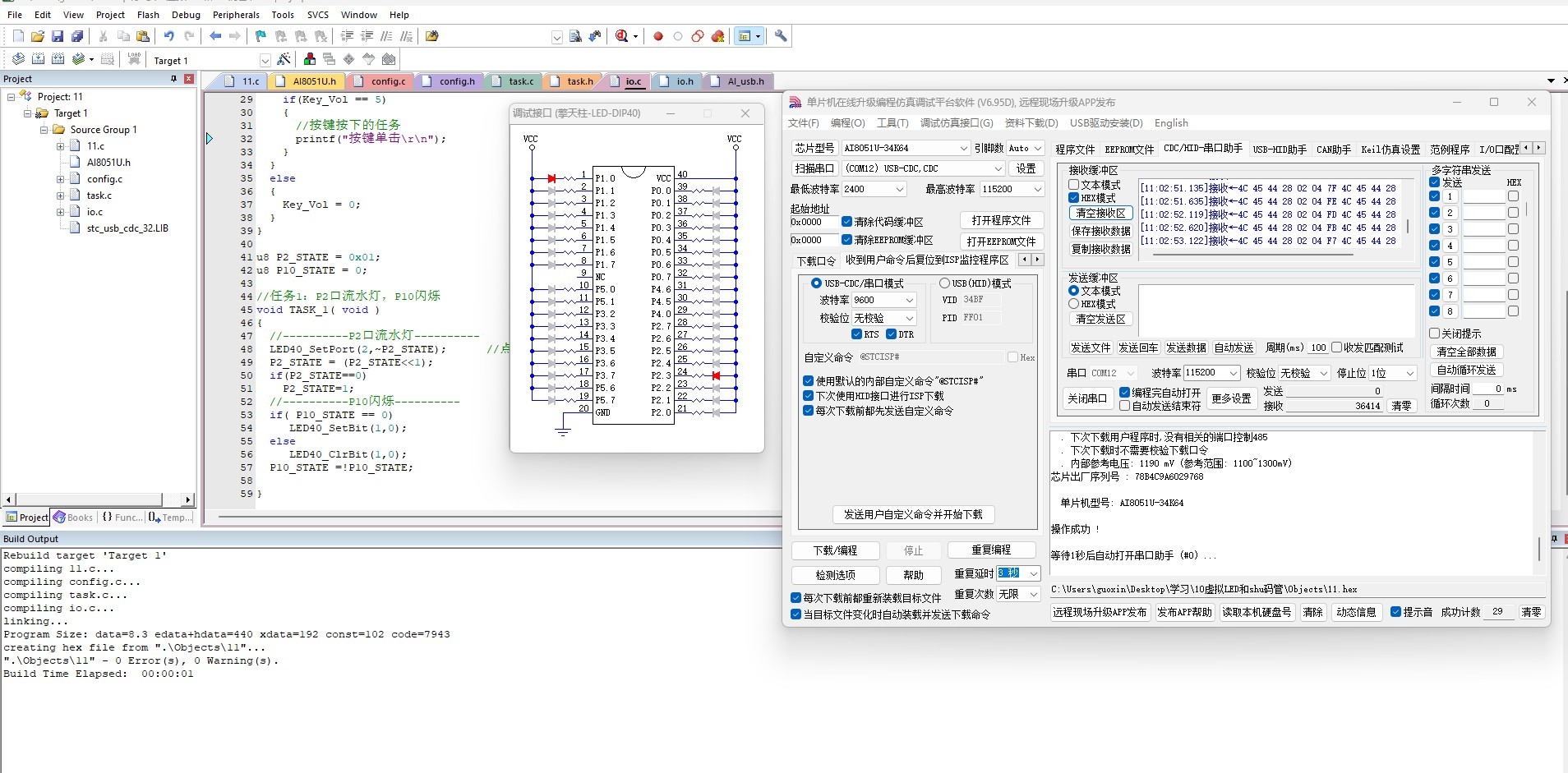Click the Start/Stop Debug Session icon
The width and height of the screenshot is (1568, 773).
pos(622,36)
